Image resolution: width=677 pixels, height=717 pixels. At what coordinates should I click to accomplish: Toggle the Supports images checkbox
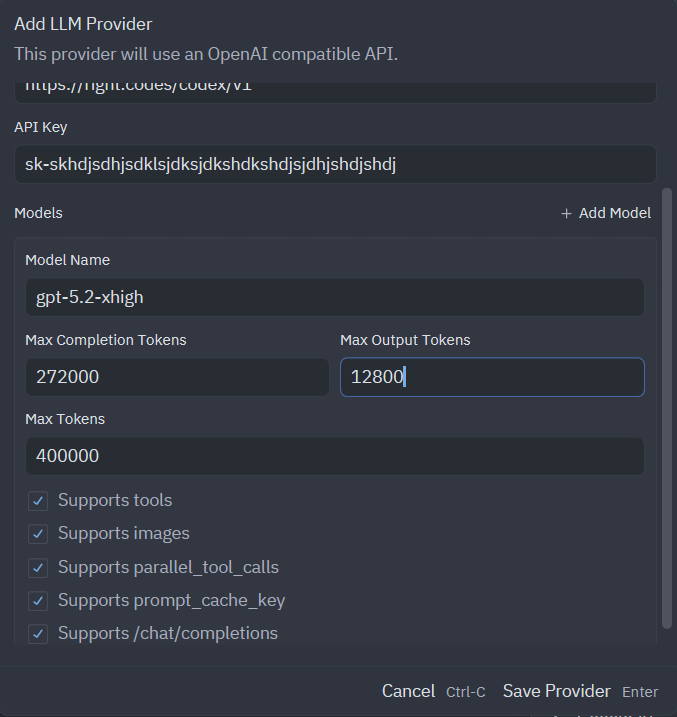pyautogui.click(x=38, y=534)
